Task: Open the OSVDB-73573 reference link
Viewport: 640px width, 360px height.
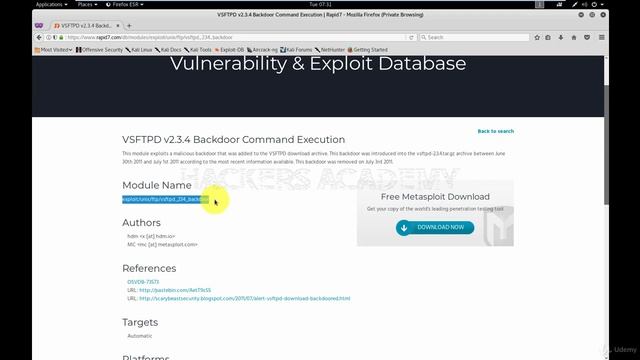Action: coord(143,282)
